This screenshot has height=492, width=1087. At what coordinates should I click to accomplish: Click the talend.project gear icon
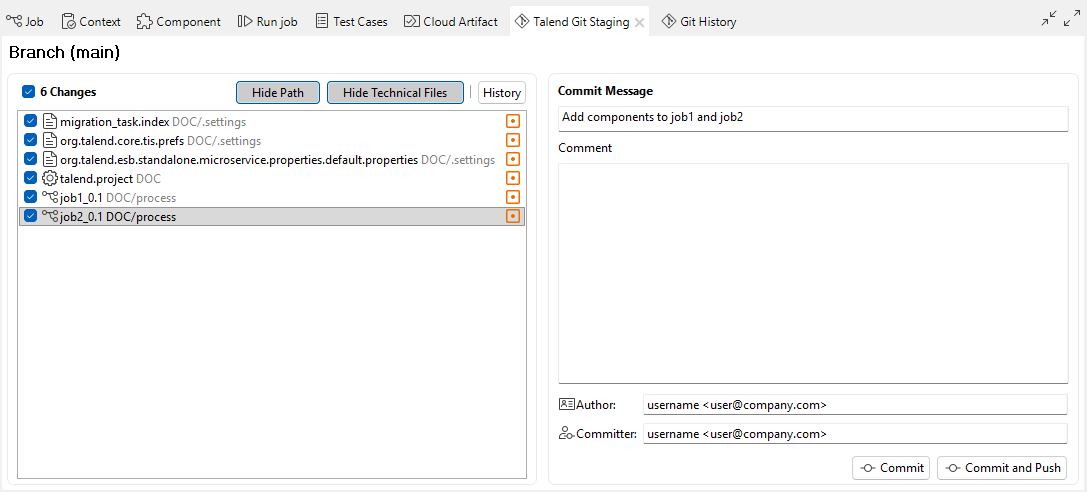tap(50, 178)
